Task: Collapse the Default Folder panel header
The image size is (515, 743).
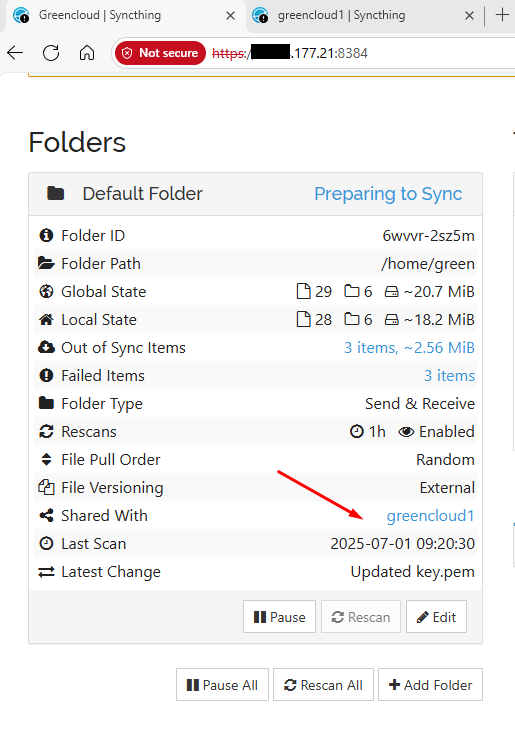Action: [x=255, y=194]
